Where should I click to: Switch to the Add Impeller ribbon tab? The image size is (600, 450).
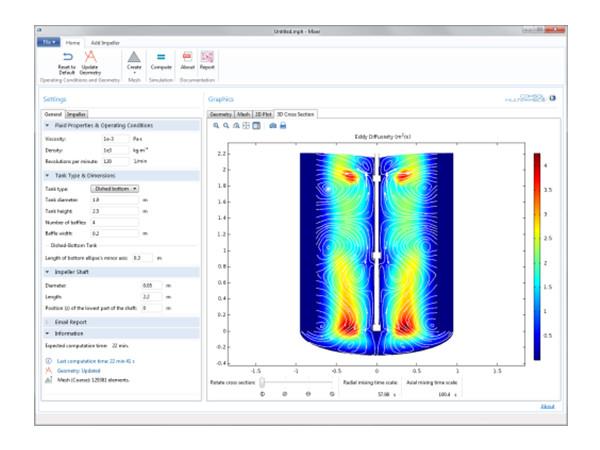[105, 43]
